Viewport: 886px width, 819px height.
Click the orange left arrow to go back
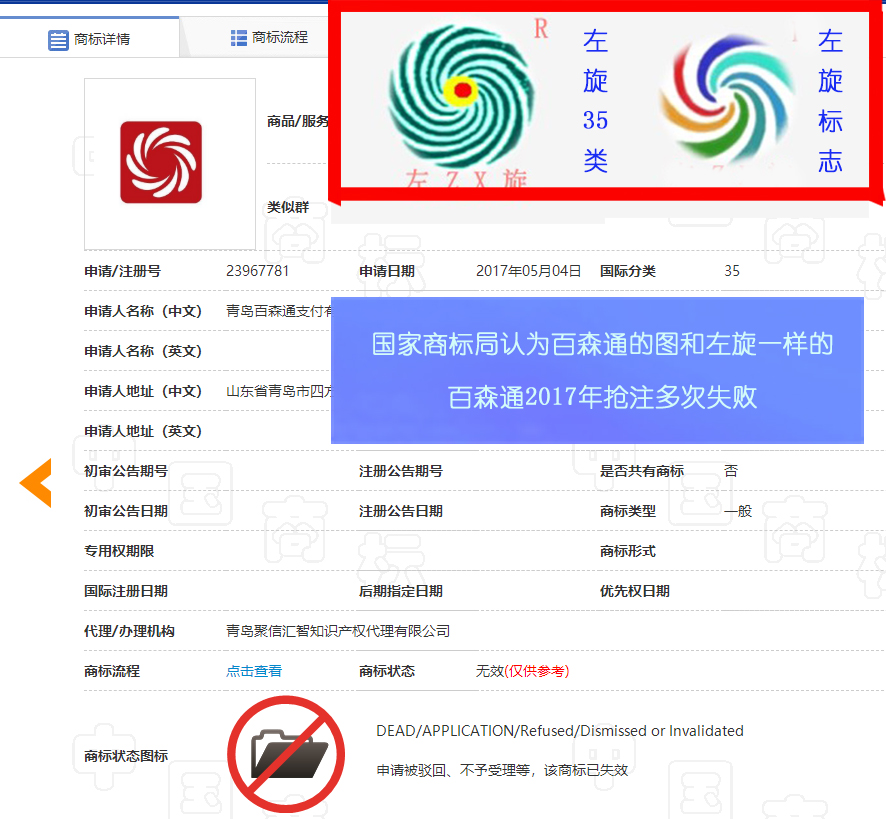point(36,482)
